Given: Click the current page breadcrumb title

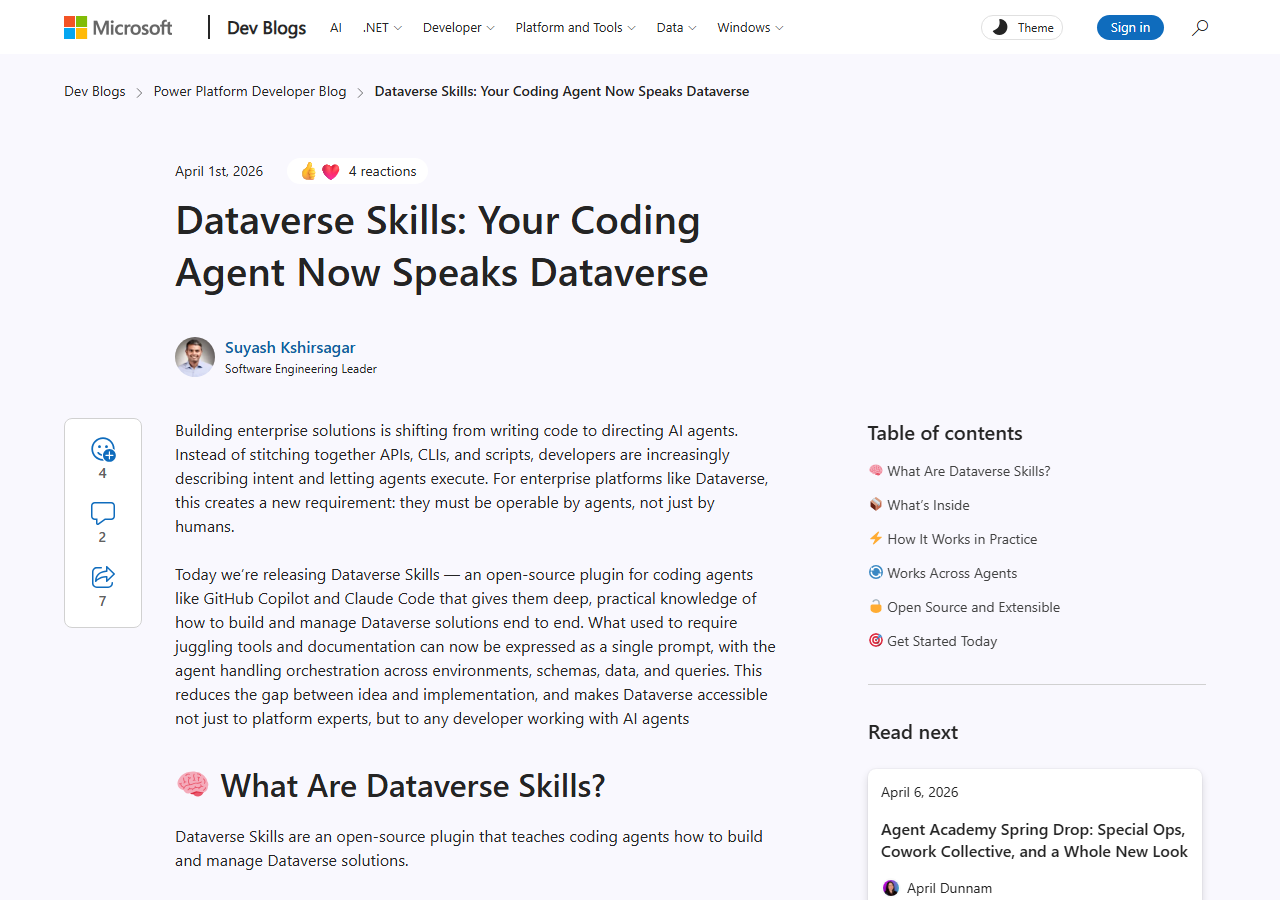Looking at the screenshot, I should (562, 91).
